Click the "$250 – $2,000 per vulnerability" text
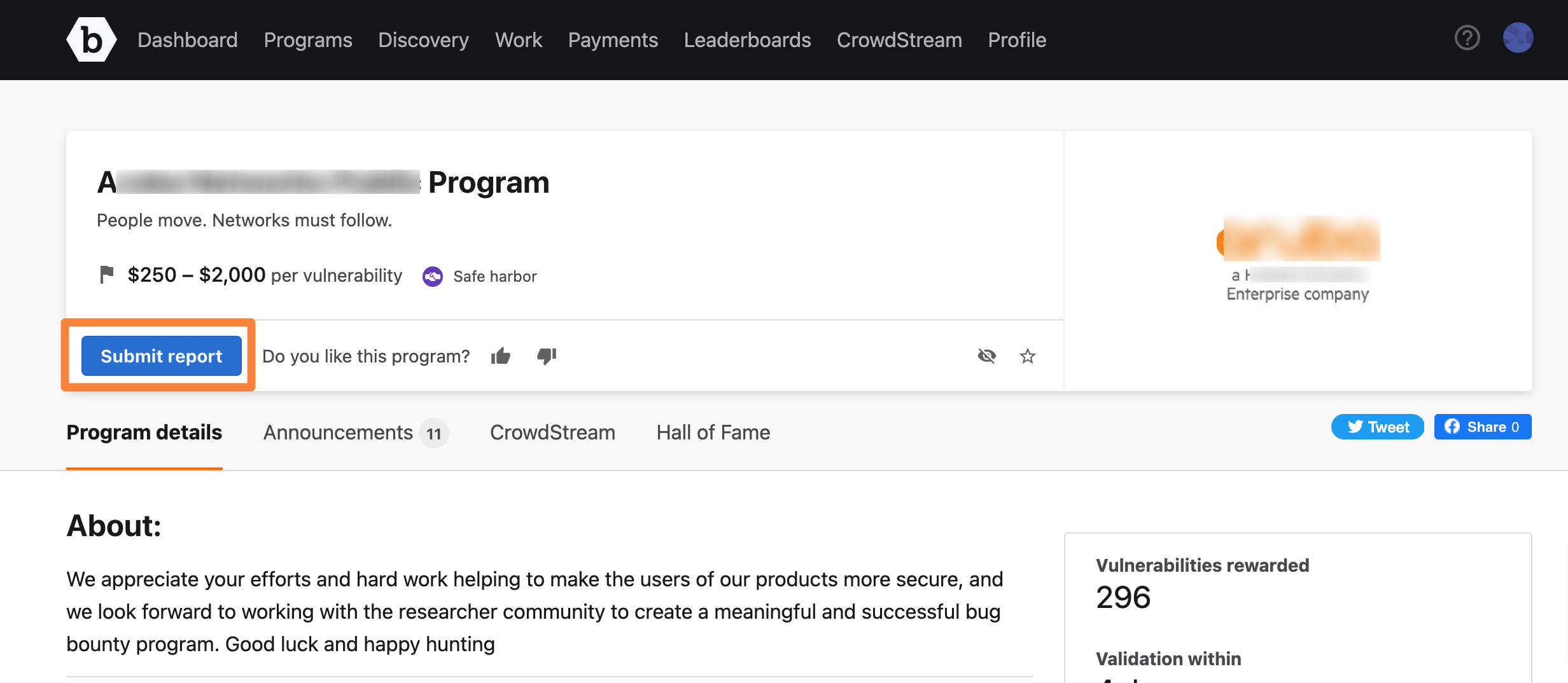Viewport: 1568px width, 683px height. point(265,275)
